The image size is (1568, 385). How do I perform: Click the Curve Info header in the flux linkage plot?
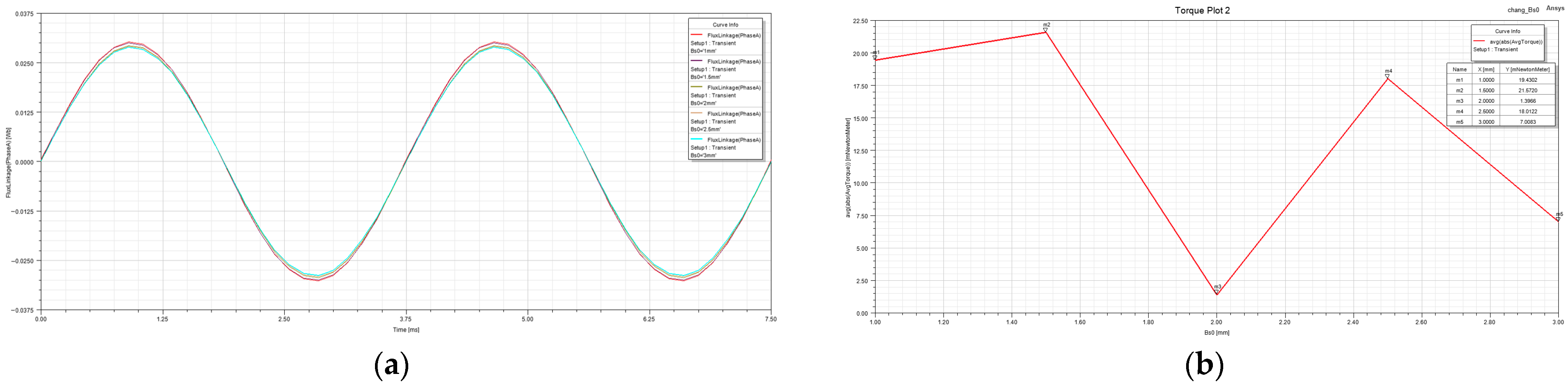[x=726, y=25]
